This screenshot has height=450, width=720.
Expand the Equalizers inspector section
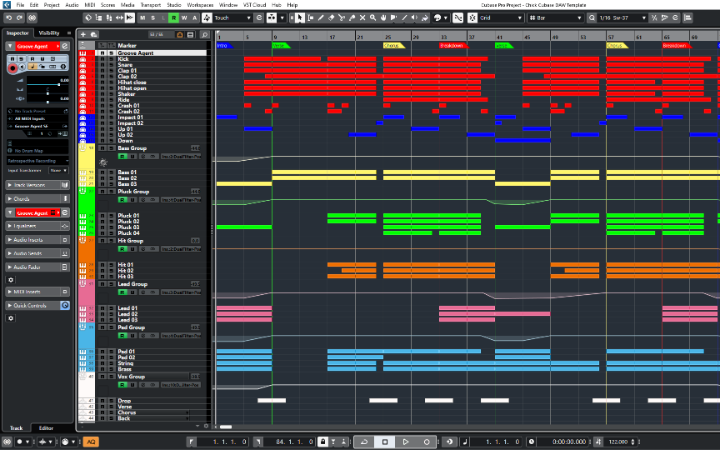[x=38, y=226]
